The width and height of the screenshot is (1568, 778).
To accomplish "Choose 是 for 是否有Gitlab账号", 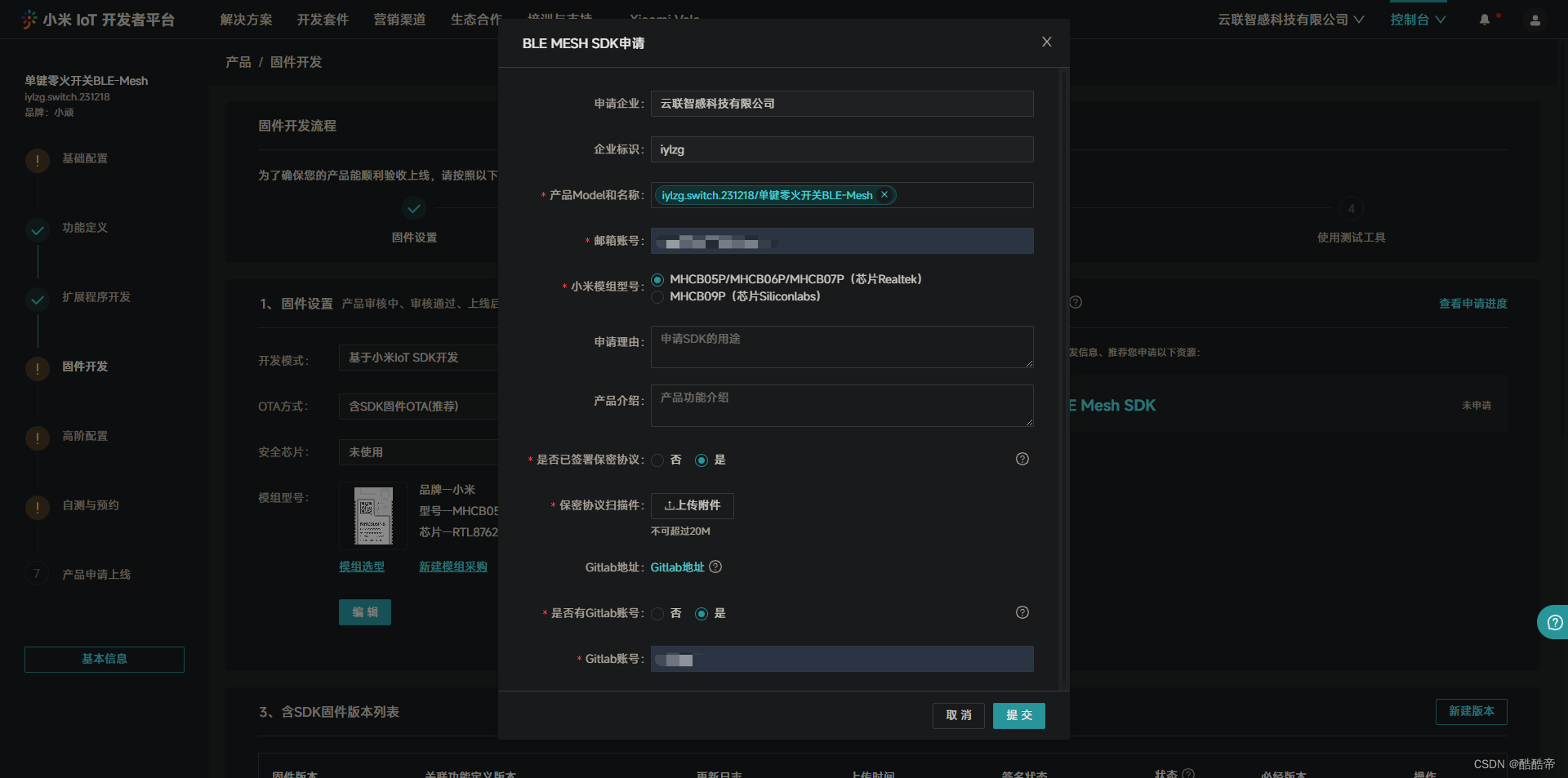I will tap(702, 613).
